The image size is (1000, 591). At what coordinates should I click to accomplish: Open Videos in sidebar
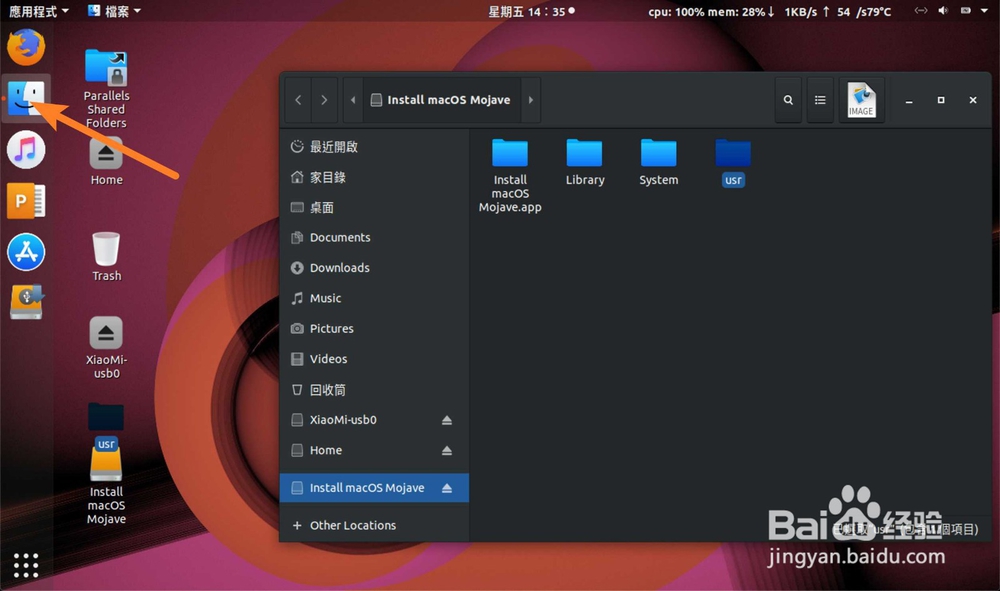374,359
